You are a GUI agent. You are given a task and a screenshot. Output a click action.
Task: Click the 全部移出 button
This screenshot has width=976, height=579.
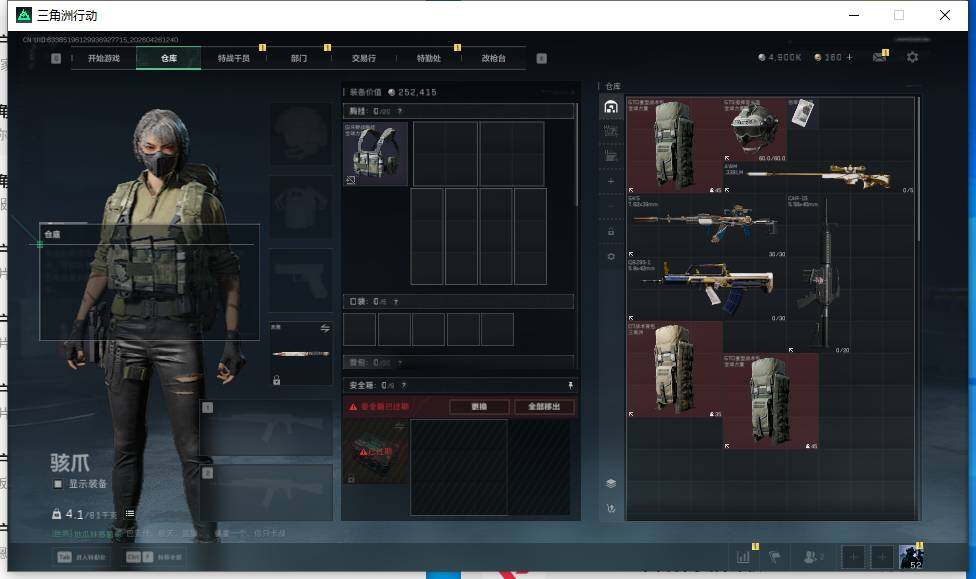click(544, 407)
